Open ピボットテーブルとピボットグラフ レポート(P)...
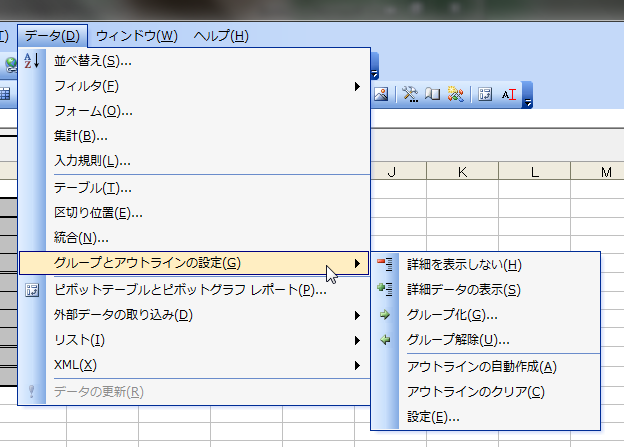 pyautogui.click(x=195, y=290)
